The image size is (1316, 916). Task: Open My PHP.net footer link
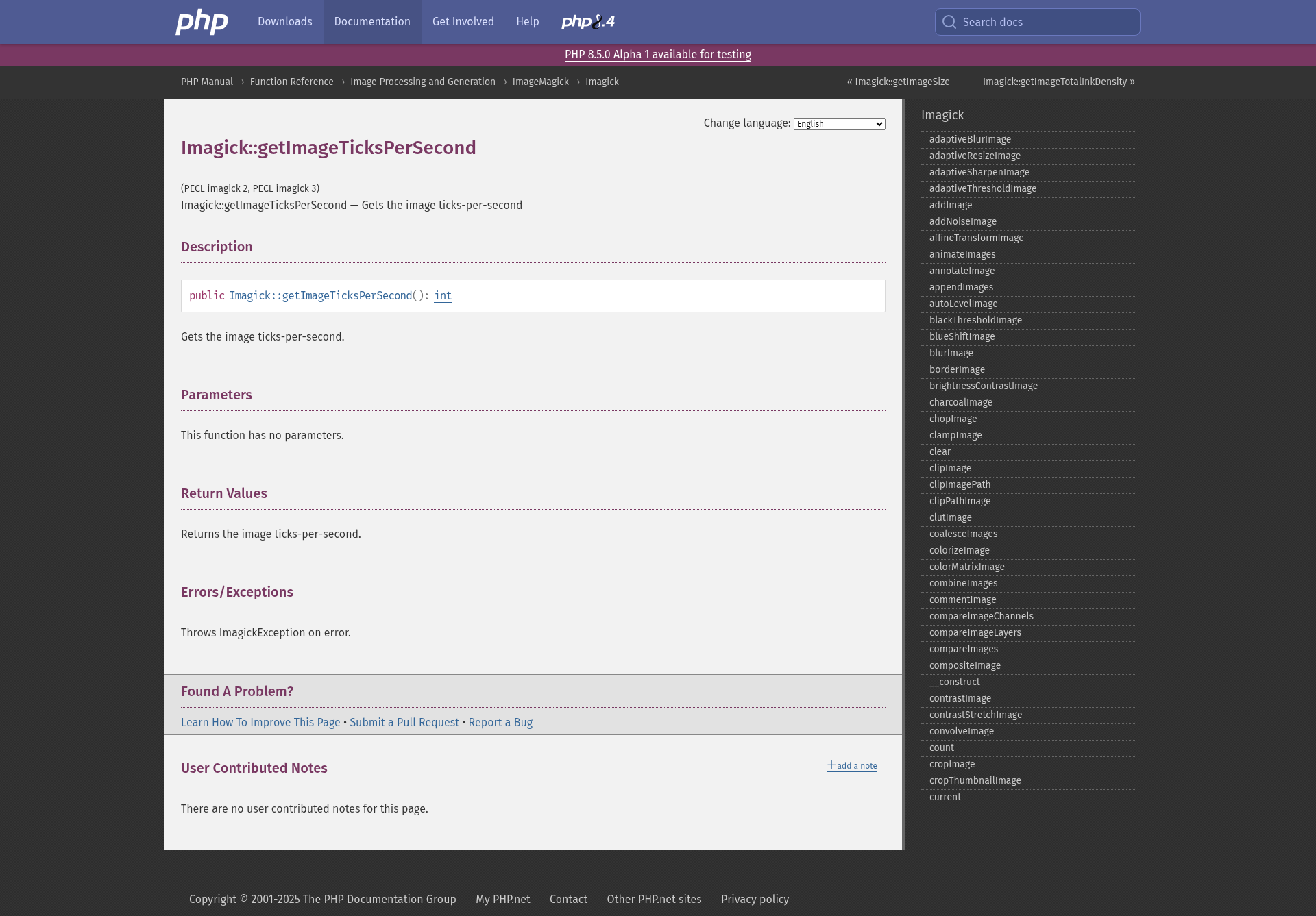pos(503,899)
